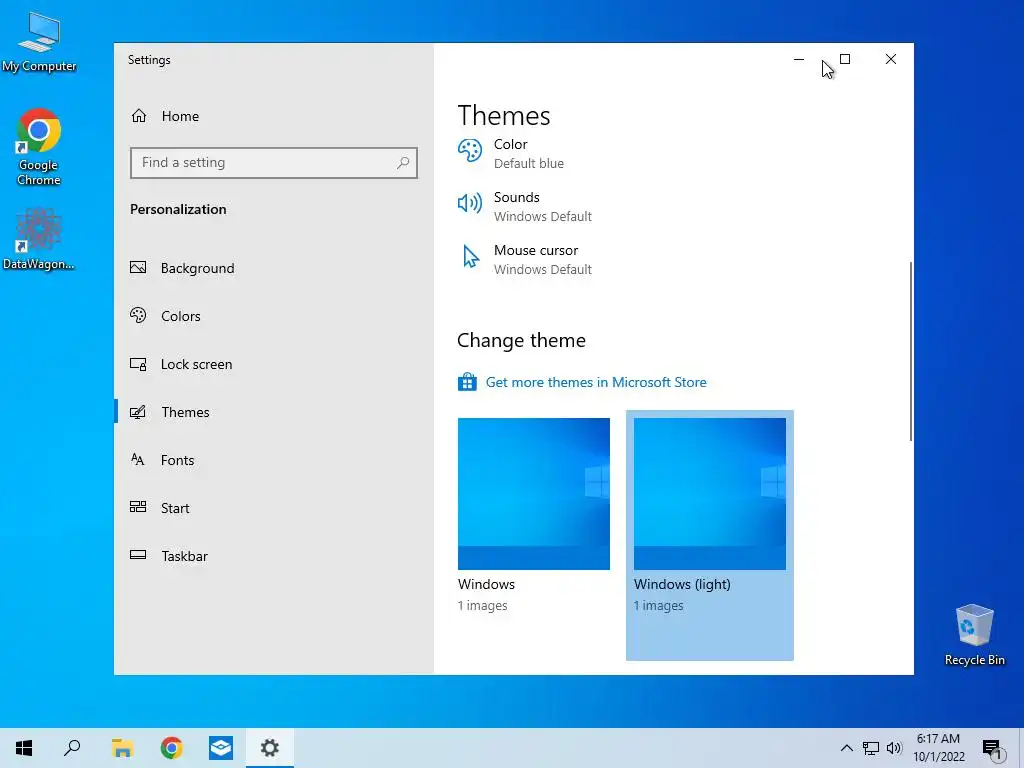The width and height of the screenshot is (1024, 768).
Task: Click the Taskbar icon in sidebar
Action: (138, 555)
